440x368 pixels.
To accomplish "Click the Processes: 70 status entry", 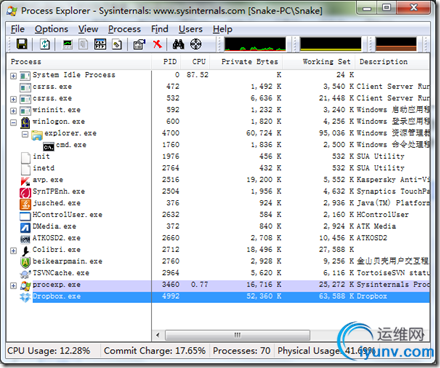I will point(242,351).
